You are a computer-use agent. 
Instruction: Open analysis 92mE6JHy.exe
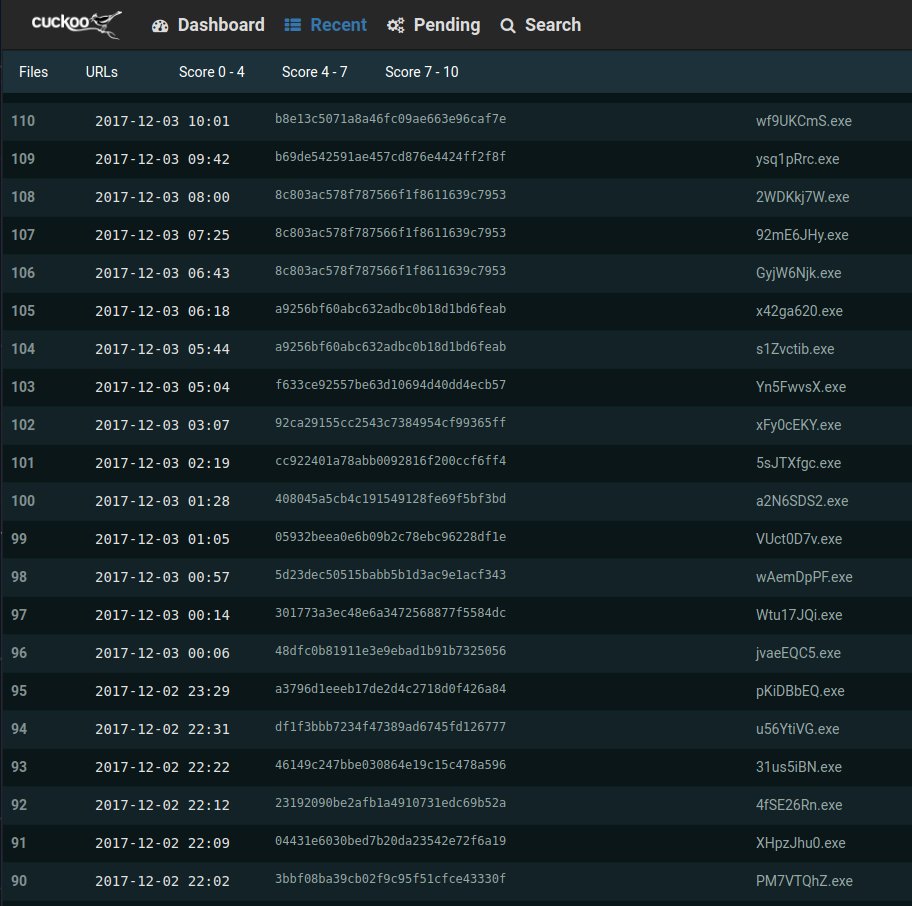pos(802,235)
